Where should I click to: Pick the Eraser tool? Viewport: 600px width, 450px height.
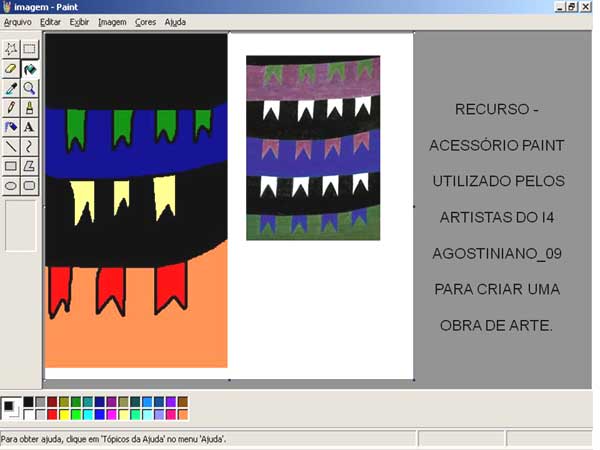click(x=11, y=69)
